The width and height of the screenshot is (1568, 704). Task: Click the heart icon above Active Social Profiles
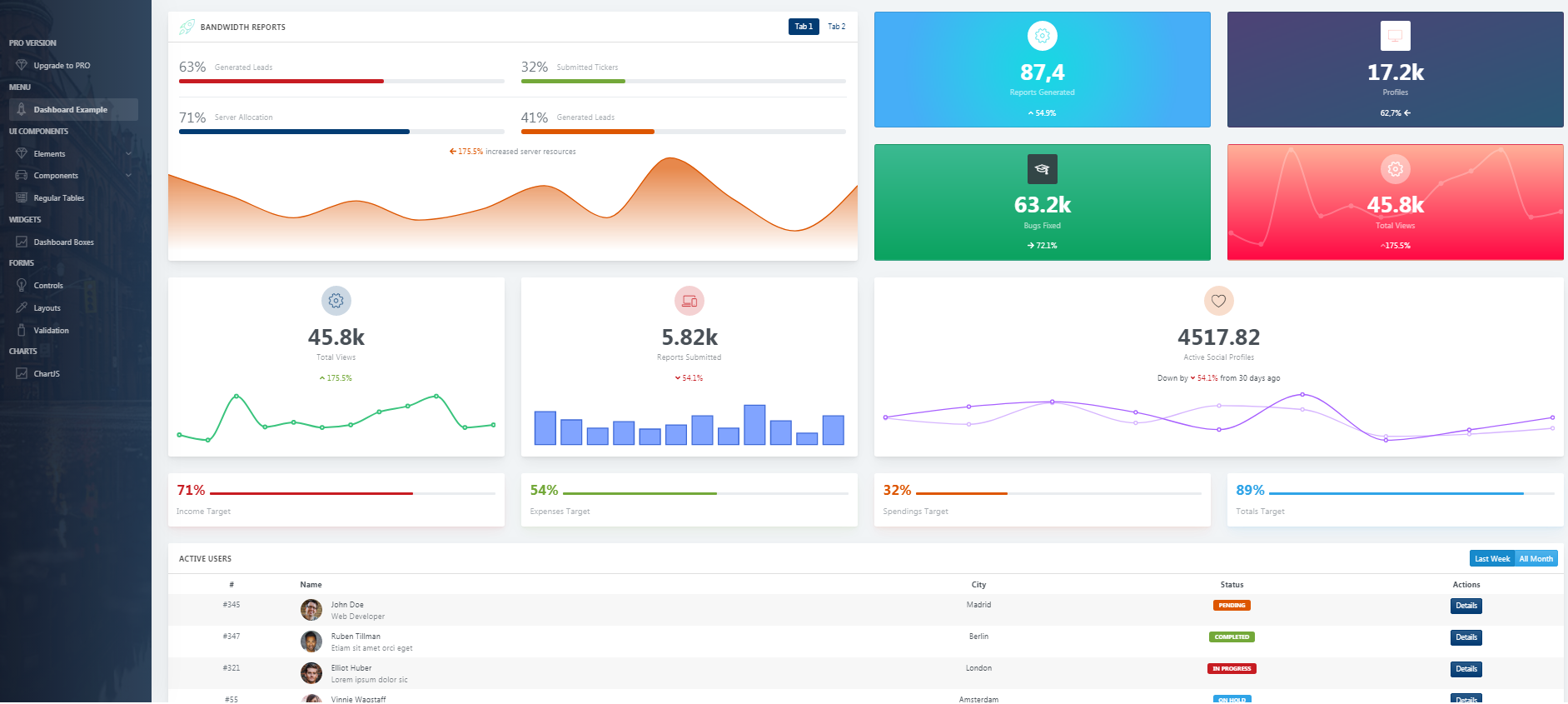click(x=1218, y=301)
